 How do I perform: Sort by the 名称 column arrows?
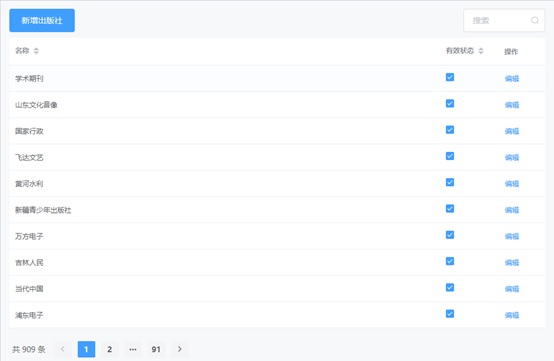click(36, 51)
